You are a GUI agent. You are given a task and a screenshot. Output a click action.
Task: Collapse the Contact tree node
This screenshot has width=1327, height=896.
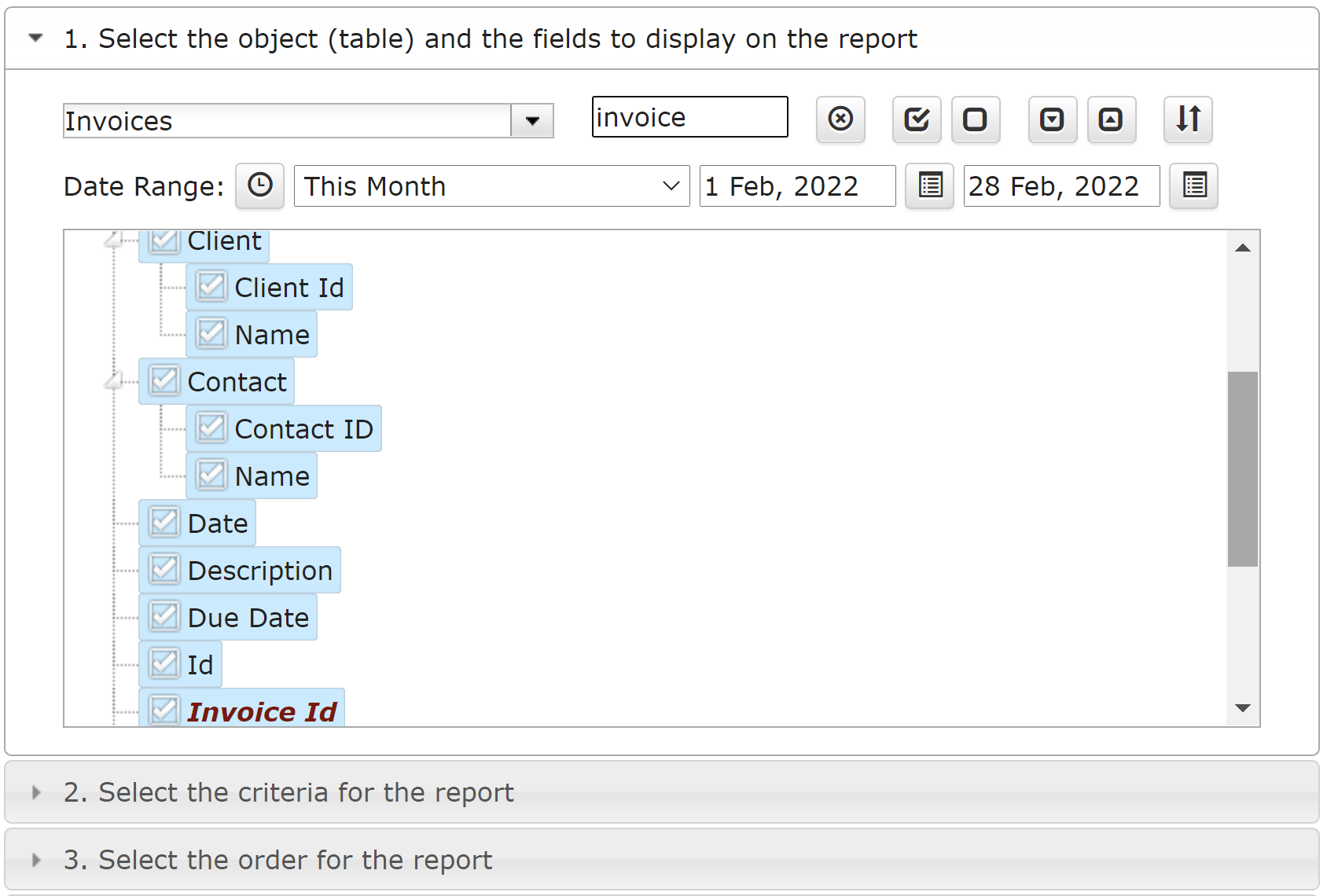pos(114,381)
